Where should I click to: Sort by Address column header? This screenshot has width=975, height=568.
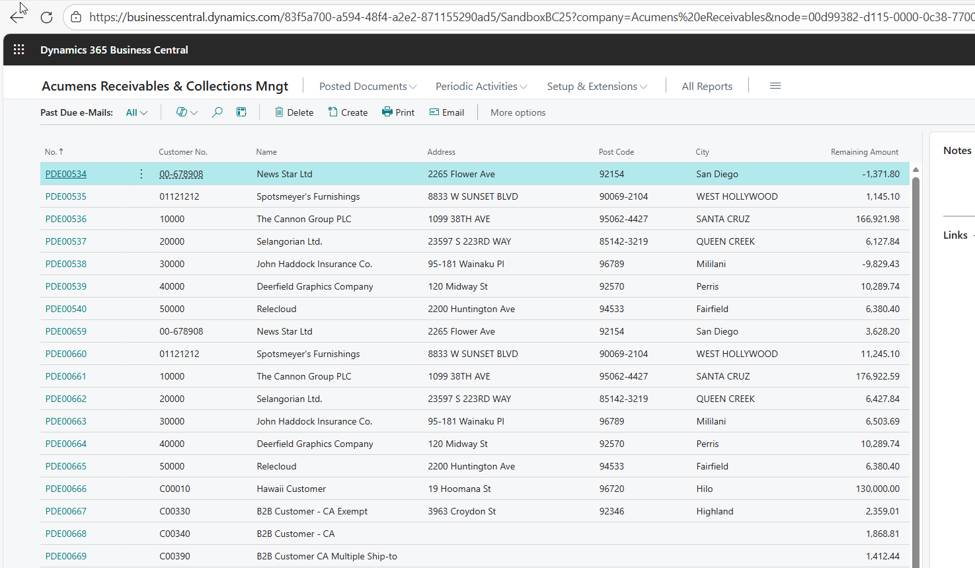pos(441,152)
